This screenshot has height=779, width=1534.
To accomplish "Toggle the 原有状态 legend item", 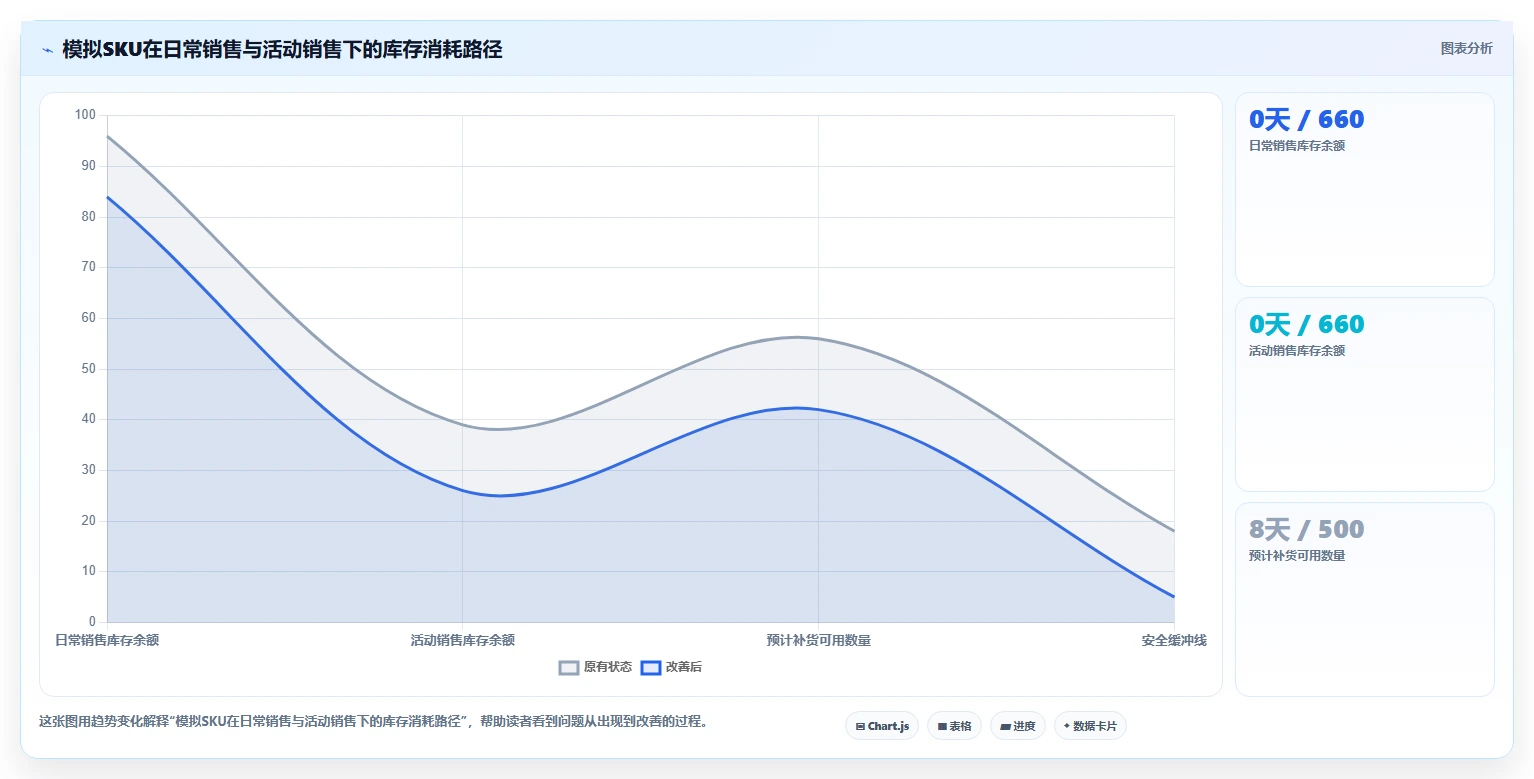I will (x=595, y=667).
